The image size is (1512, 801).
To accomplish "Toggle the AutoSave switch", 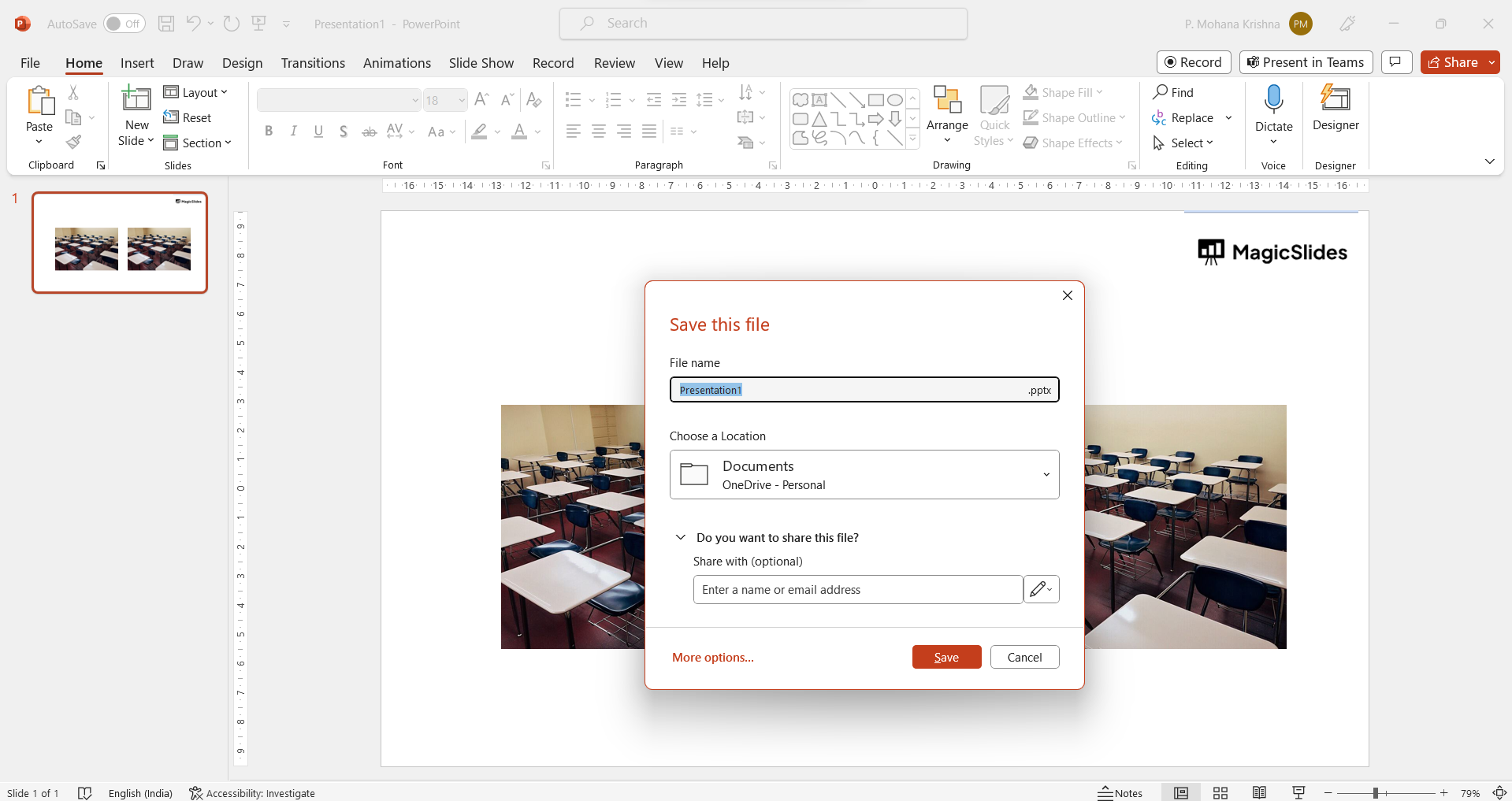I will click(x=124, y=24).
